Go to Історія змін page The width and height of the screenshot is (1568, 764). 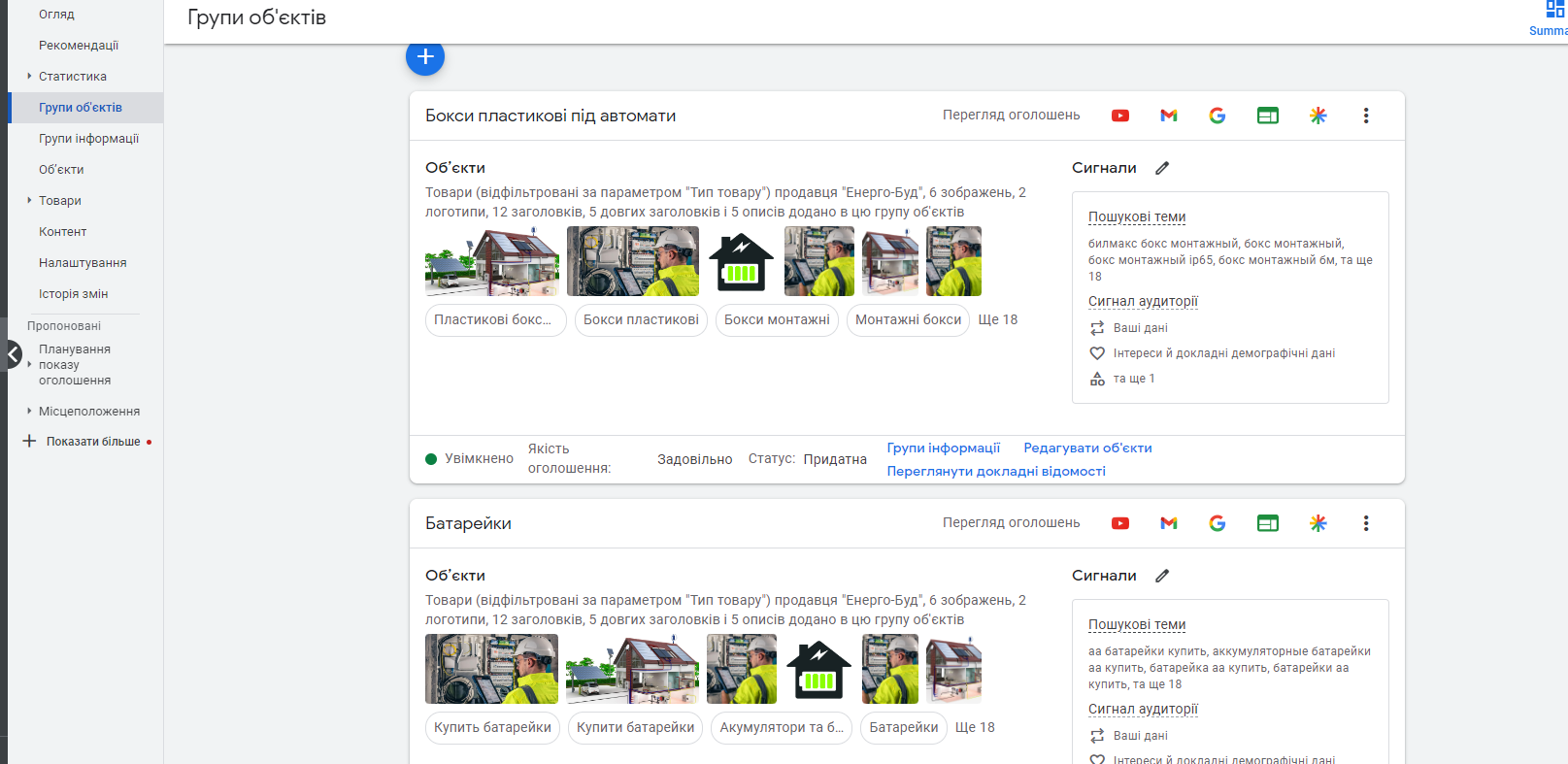click(x=73, y=294)
